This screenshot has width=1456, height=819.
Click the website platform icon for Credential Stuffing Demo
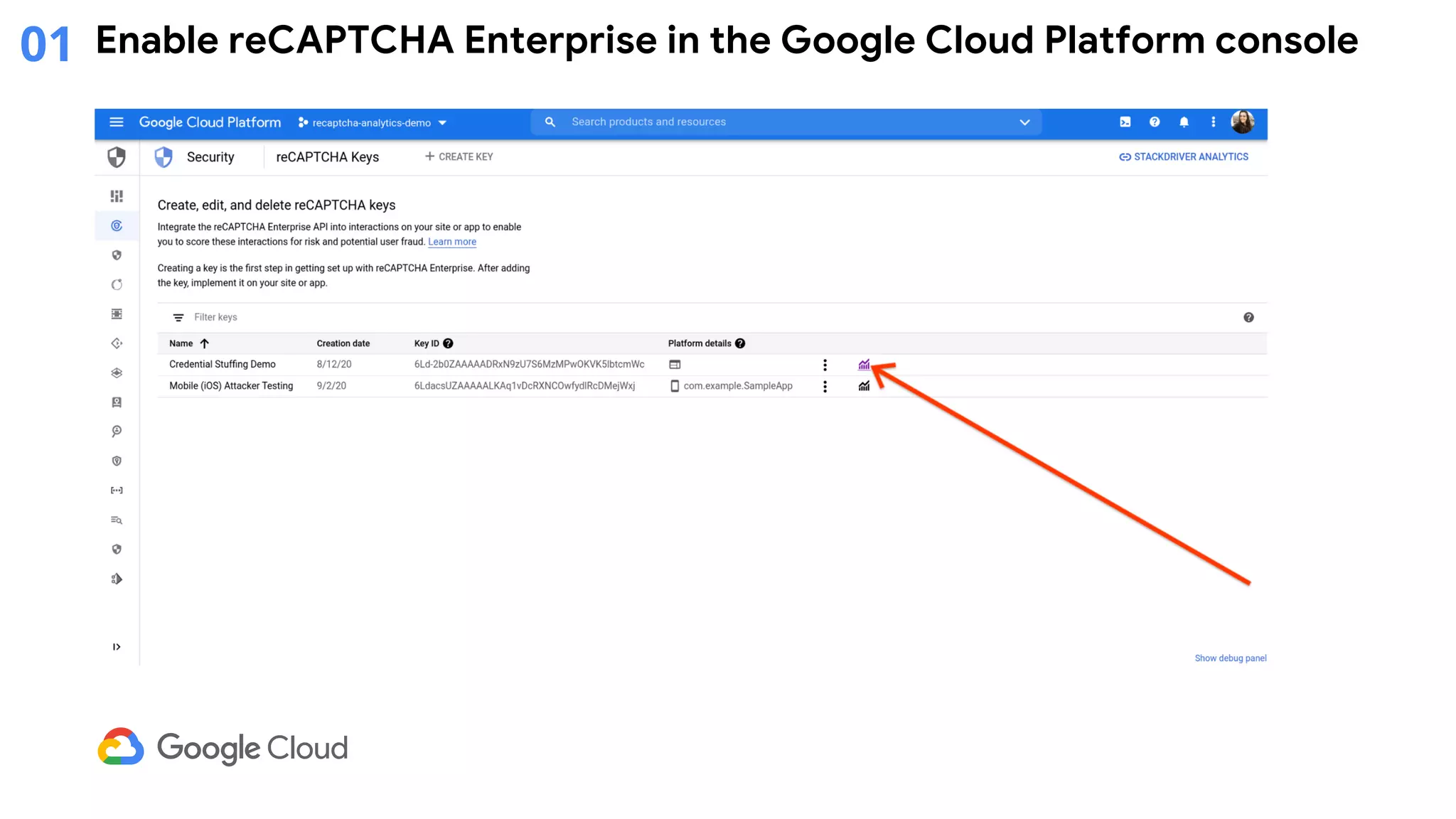pos(675,365)
